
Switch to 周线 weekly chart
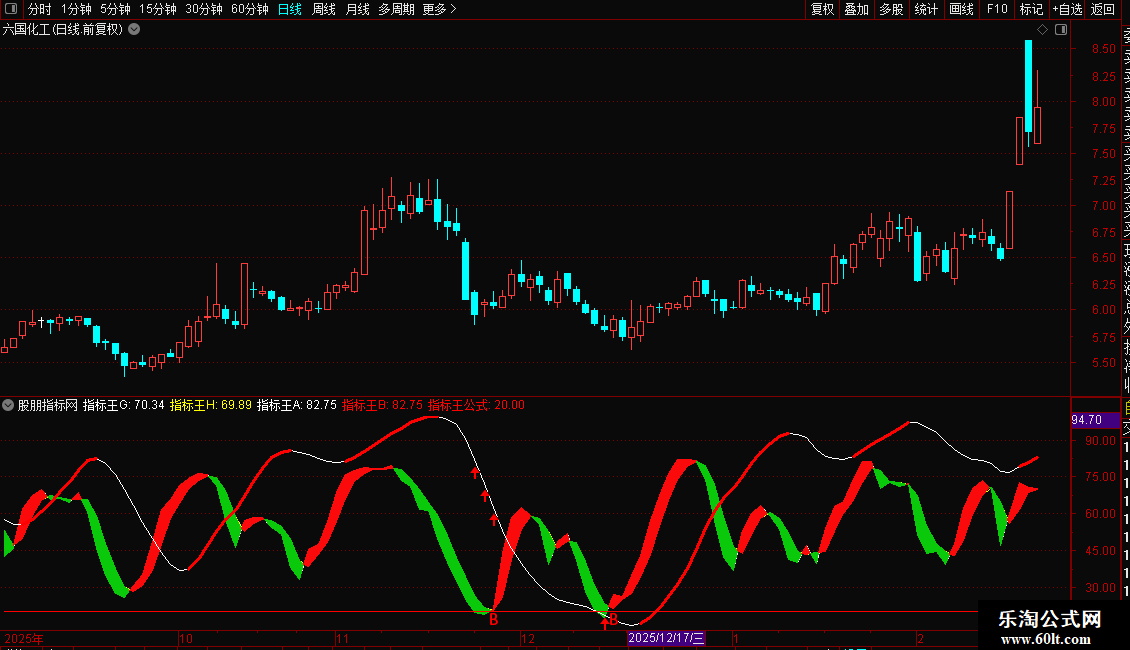click(x=324, y=9)
